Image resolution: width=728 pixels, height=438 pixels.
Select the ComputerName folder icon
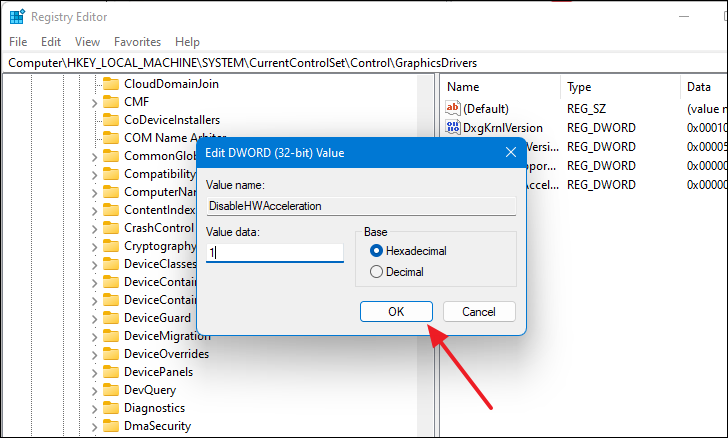110,192
